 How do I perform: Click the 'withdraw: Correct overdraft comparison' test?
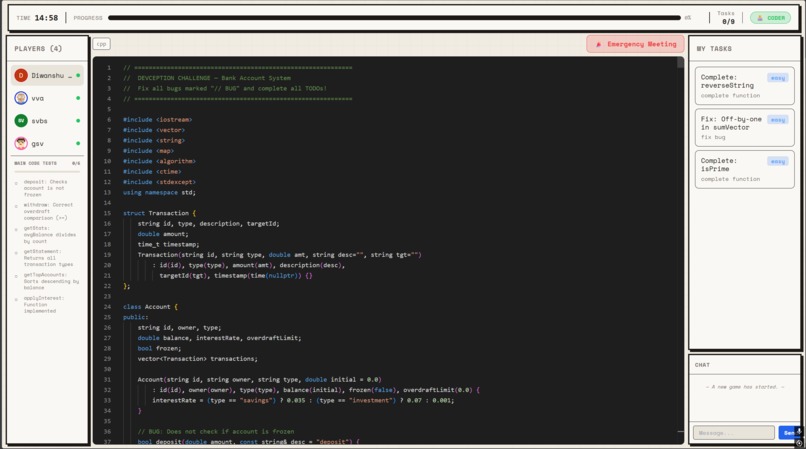(x=46, y=211)
